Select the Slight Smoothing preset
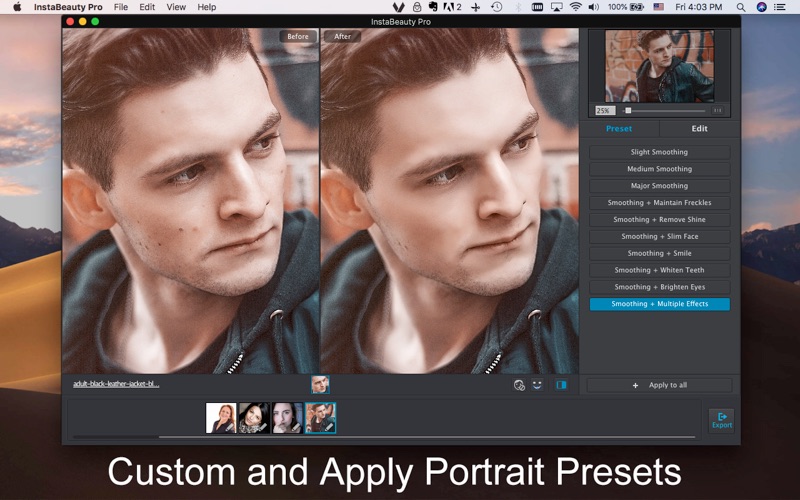 [659, 152]
